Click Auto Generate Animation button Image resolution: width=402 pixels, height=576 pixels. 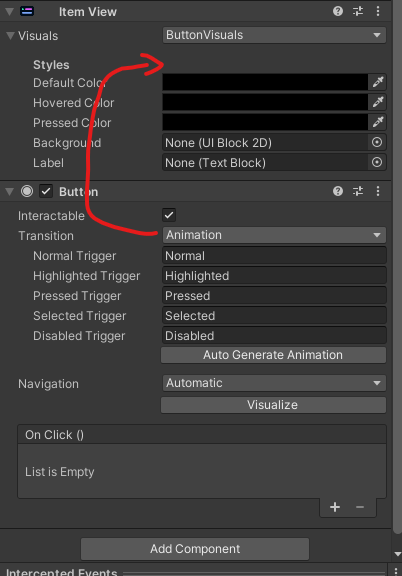click(273, 355)
